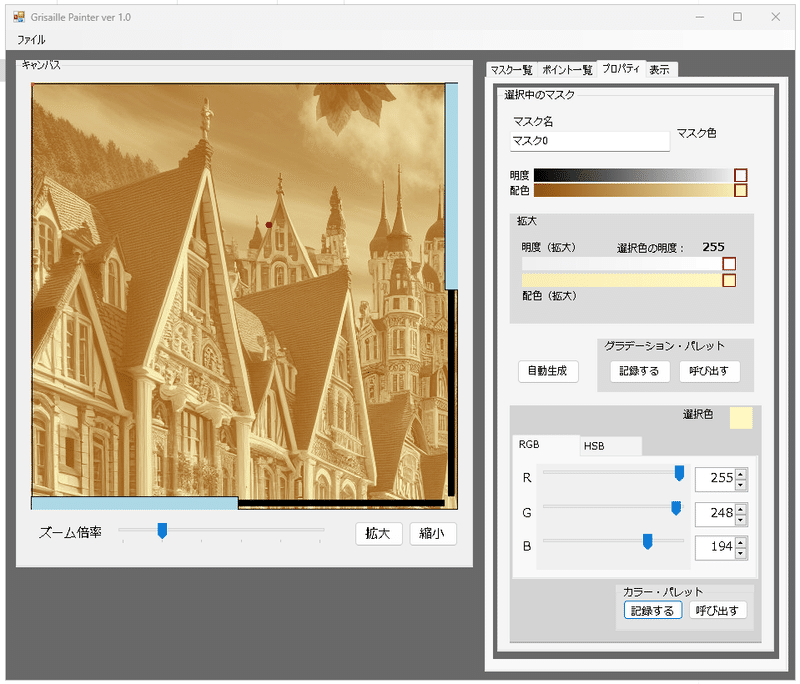Screen dimensions: 800x684
Task: Click the canvas horizontal scrollbar thumb
Action: 135,503
